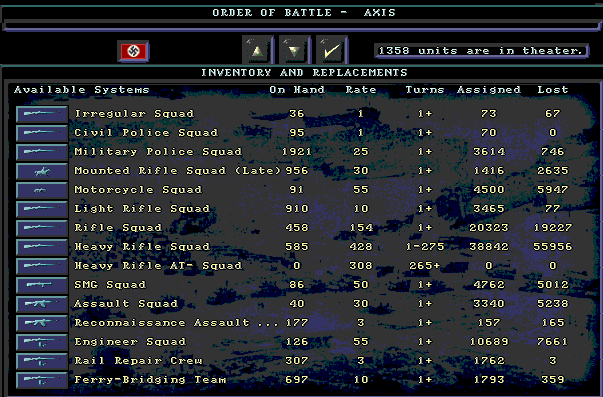Click Light Rifle Squad on hand 910
The image size is (603, 397).
click(x=297, y=209)
